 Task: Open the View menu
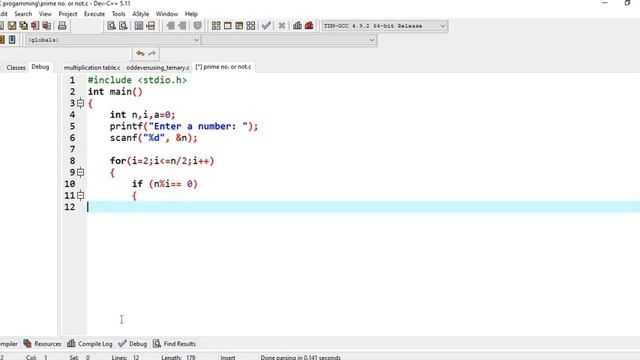point(45,14)
